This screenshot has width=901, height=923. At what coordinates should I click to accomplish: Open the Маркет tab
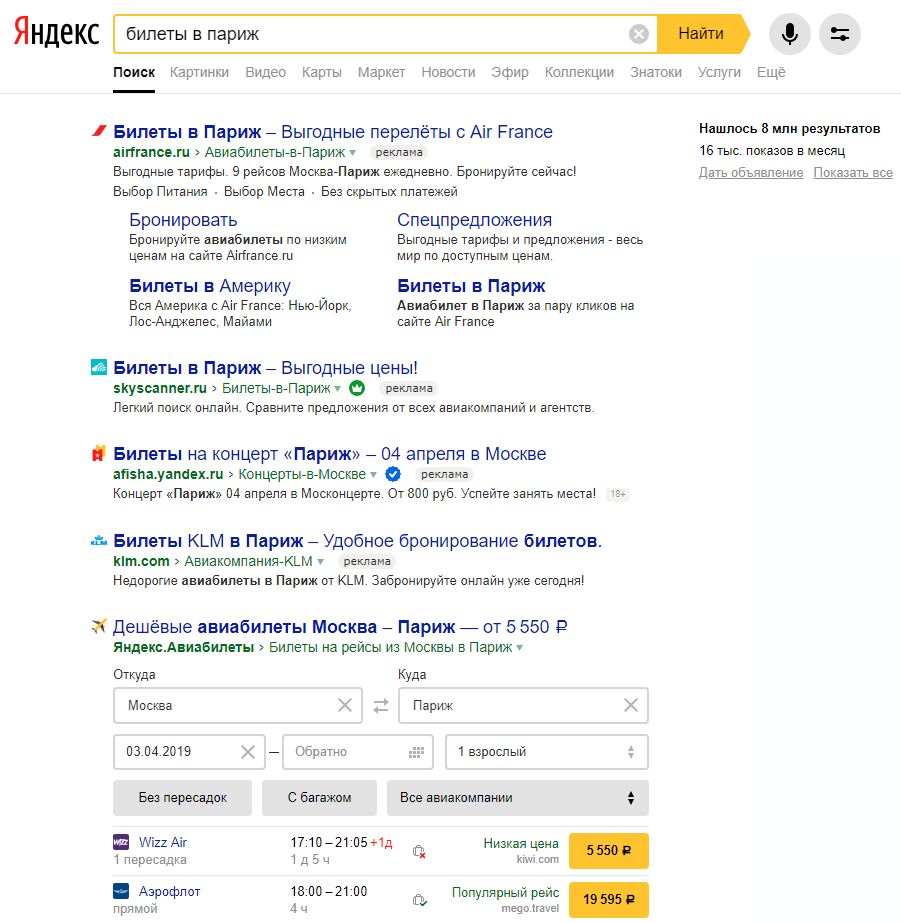[x=381, y=72]
